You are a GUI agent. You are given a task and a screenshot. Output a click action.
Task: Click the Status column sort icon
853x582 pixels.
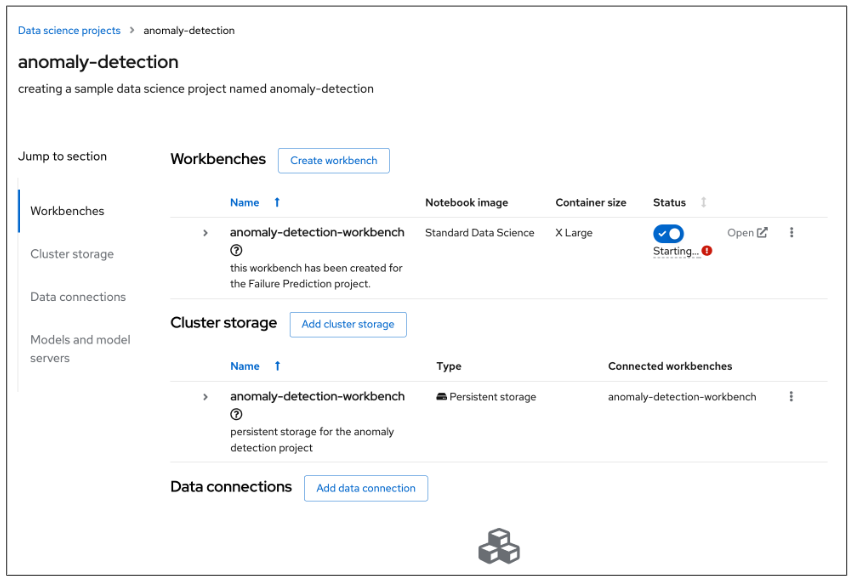click(703, 203)
